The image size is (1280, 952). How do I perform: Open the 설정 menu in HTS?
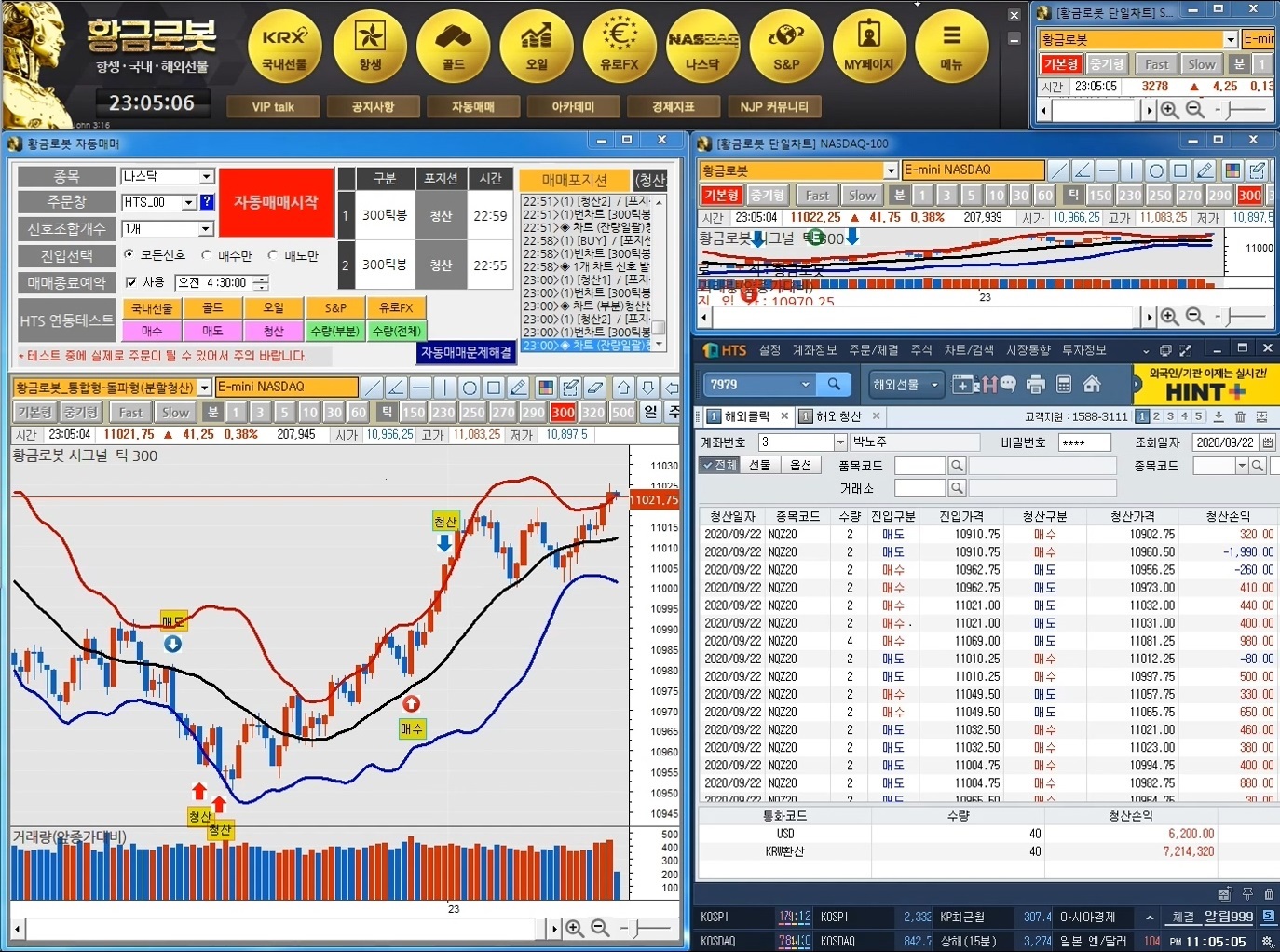[x=769, y=350]
